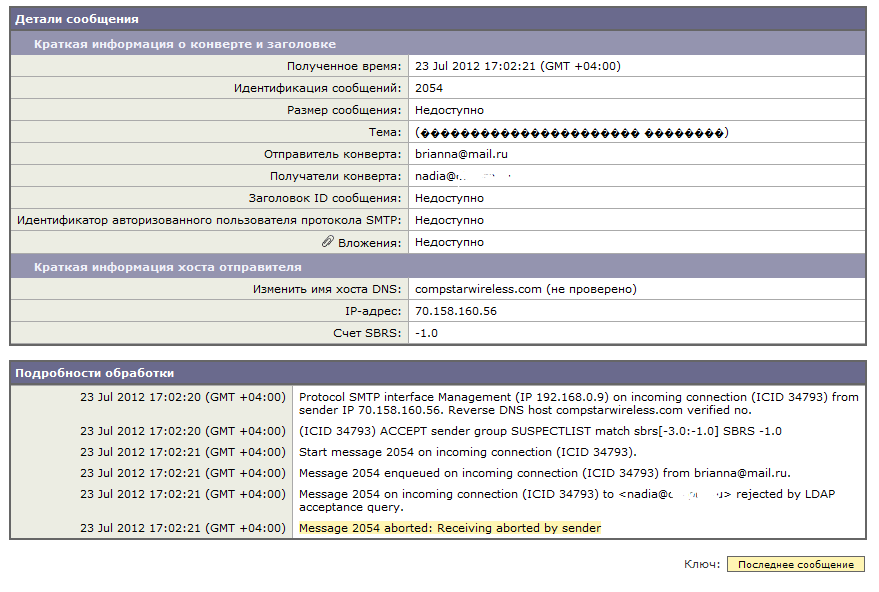Click the 'Message 2054 enqueued' log entry
The image size is (879, 592).
tap(544, 473)
